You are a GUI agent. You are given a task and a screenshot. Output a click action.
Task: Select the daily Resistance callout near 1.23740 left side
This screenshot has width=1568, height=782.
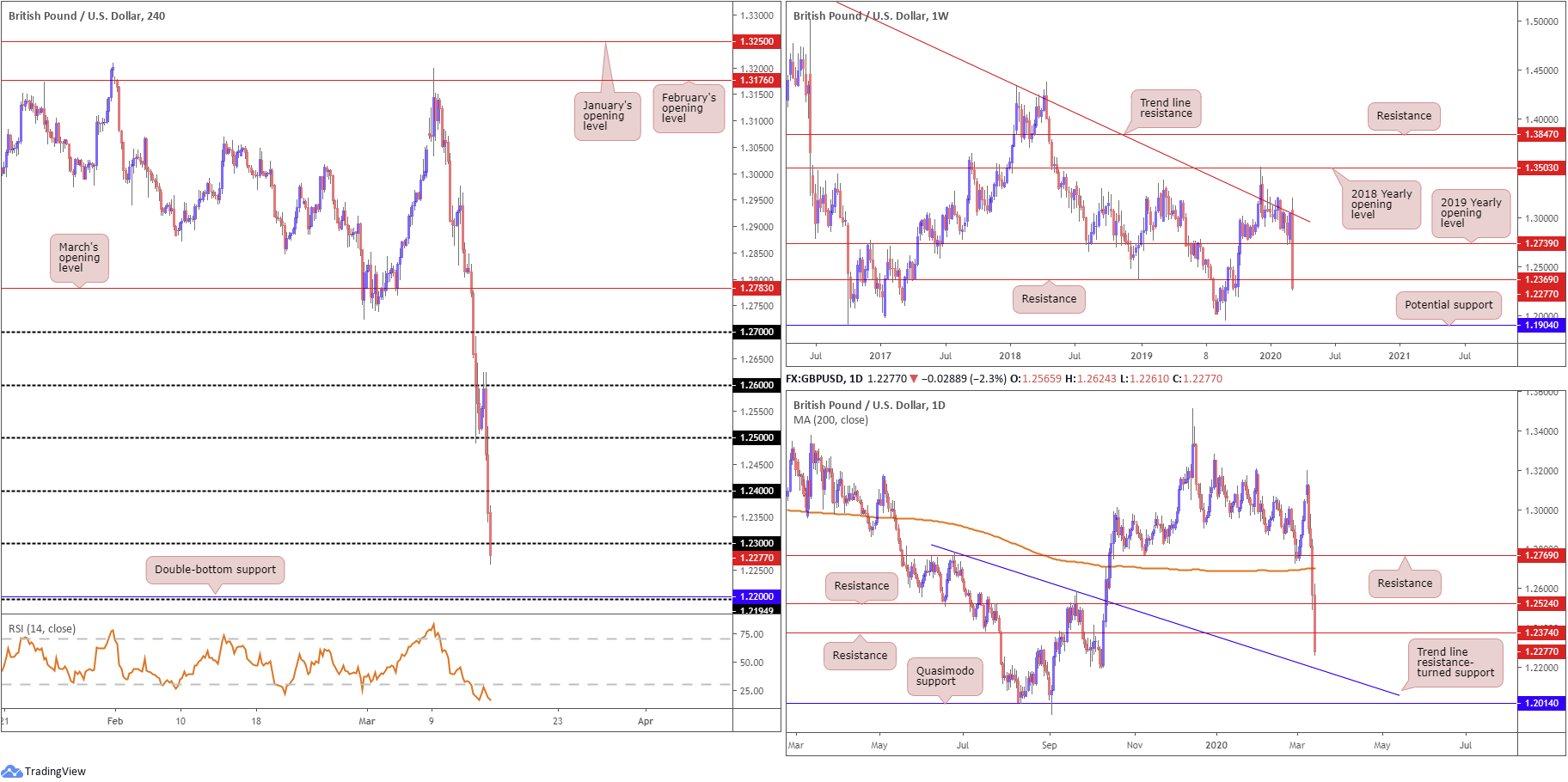[860, 656]
